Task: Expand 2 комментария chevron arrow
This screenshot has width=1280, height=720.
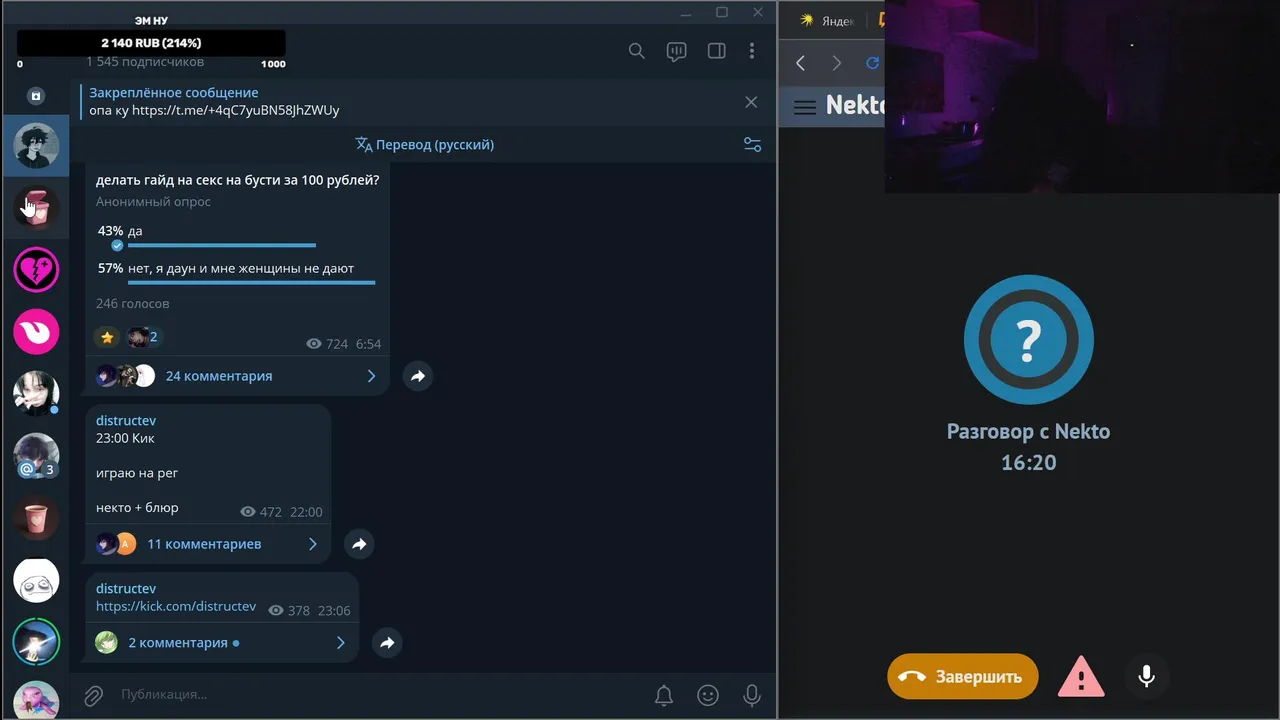Action: (x=341, y=643)
